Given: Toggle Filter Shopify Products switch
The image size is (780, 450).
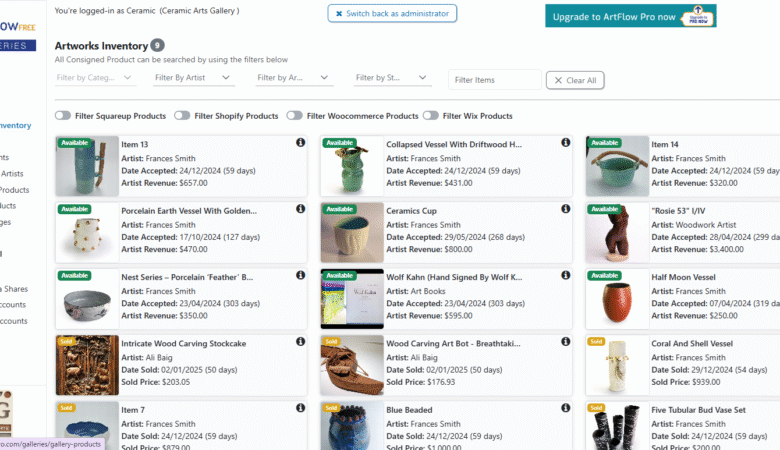Looking at the screenshot, I should [x=182, y=116].
